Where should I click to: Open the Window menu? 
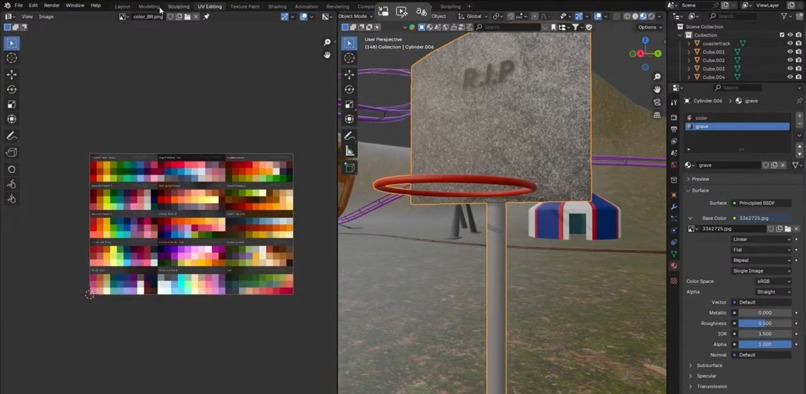point(75,5)
